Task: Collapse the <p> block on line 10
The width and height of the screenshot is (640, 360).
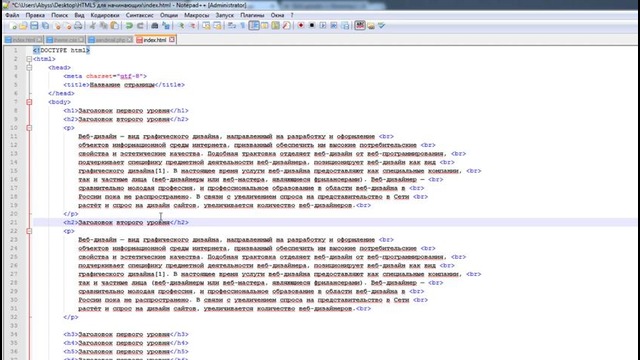Action: tap(29, 128)
